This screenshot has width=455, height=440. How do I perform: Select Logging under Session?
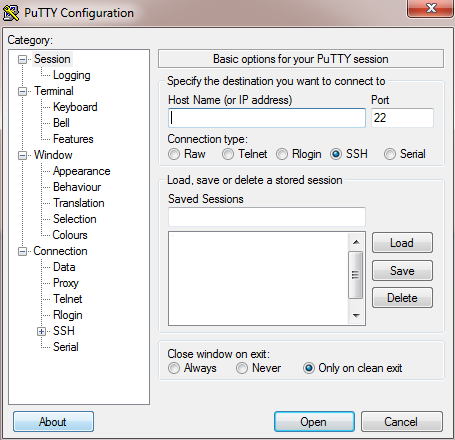click(x=72, y=75)
